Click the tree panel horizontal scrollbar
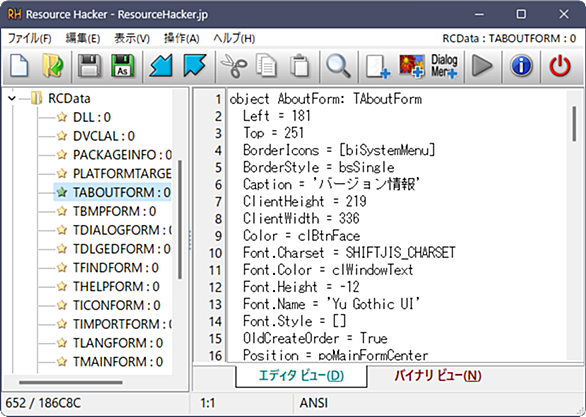Image resolution: width=586 pixels, height=417 pixels. [71, 382]
